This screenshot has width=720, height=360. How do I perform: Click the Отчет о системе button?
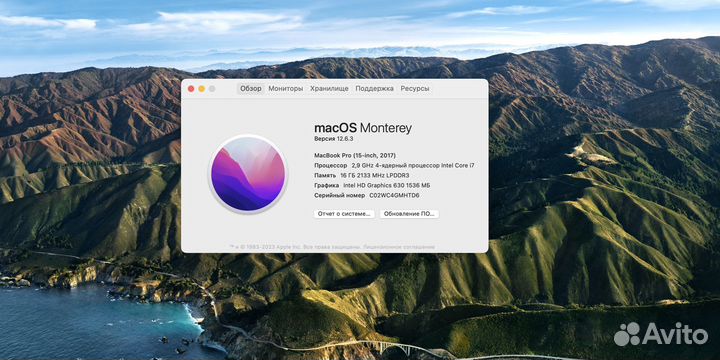pyautogui.click(x=344, y=214)
